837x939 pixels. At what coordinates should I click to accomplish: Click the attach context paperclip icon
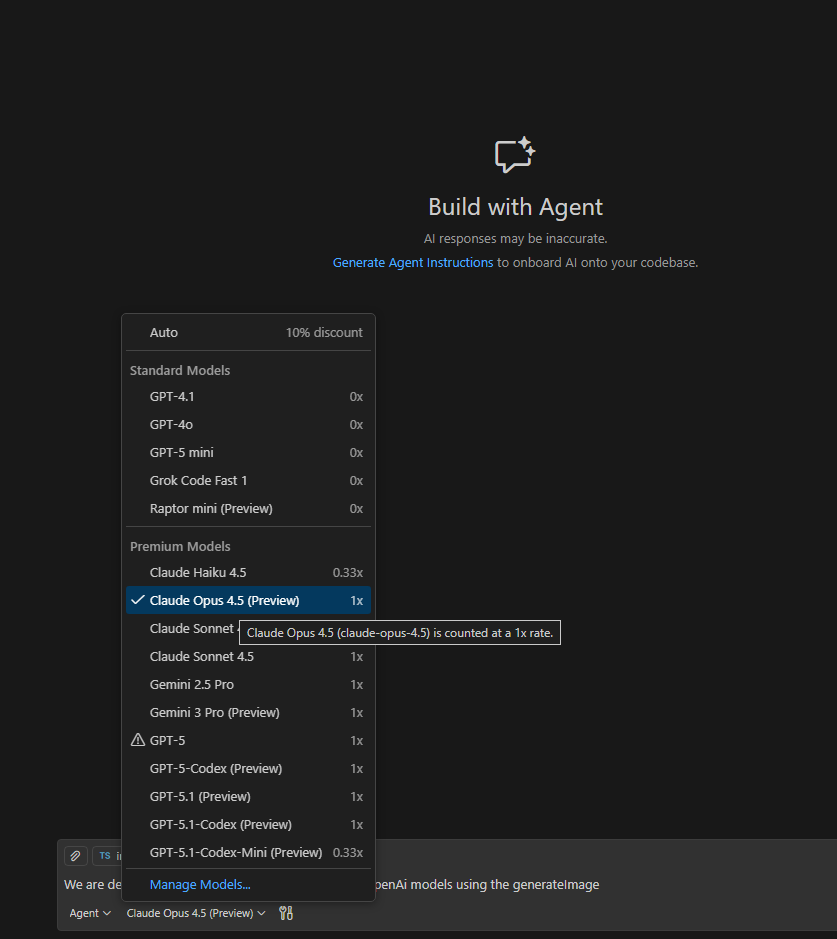pos(75,856)
